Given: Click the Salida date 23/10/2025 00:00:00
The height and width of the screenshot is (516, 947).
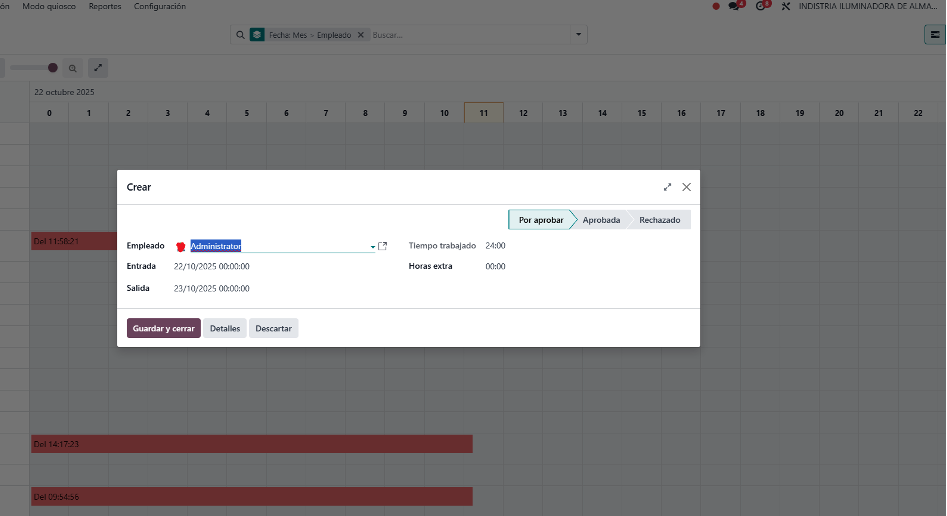Looking at the screenshot, I should [211, 289].
